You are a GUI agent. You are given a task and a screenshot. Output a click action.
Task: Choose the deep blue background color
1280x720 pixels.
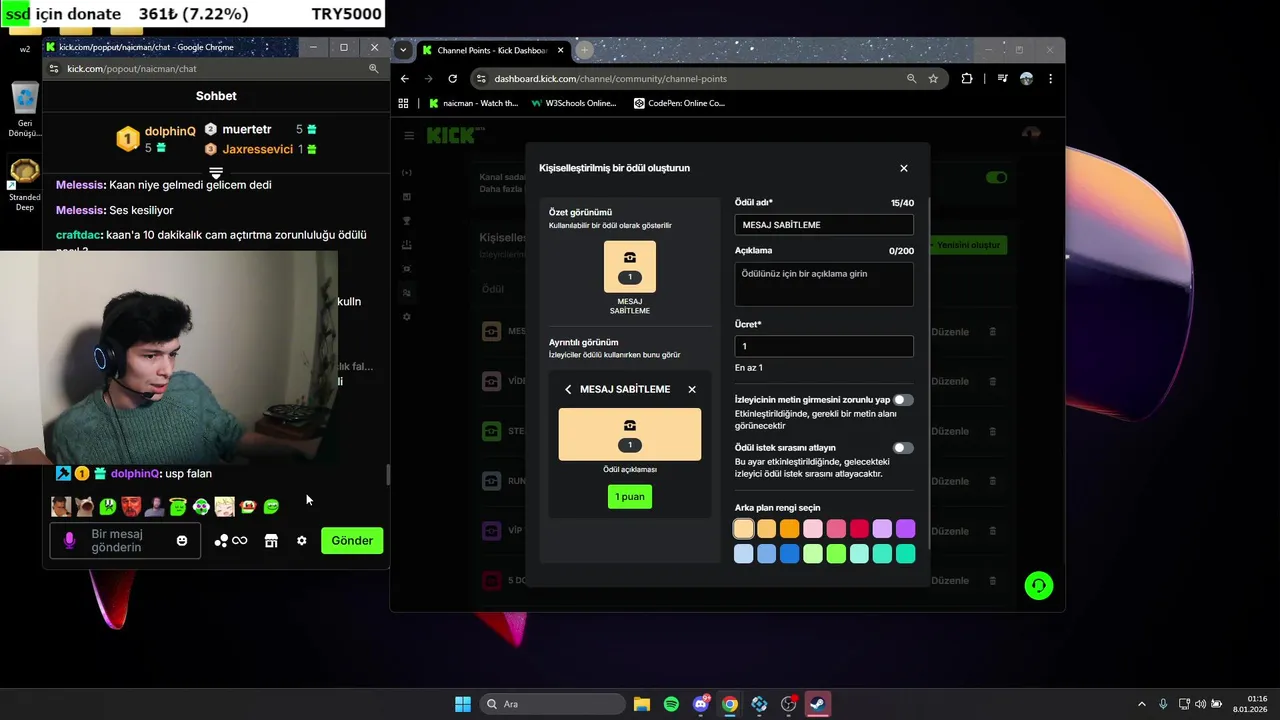click(790, 554)
